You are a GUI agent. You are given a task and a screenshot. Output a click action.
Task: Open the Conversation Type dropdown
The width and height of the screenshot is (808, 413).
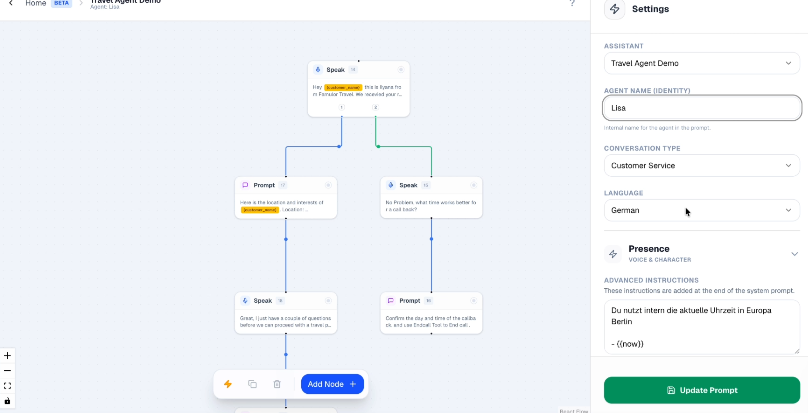point(702,165)
